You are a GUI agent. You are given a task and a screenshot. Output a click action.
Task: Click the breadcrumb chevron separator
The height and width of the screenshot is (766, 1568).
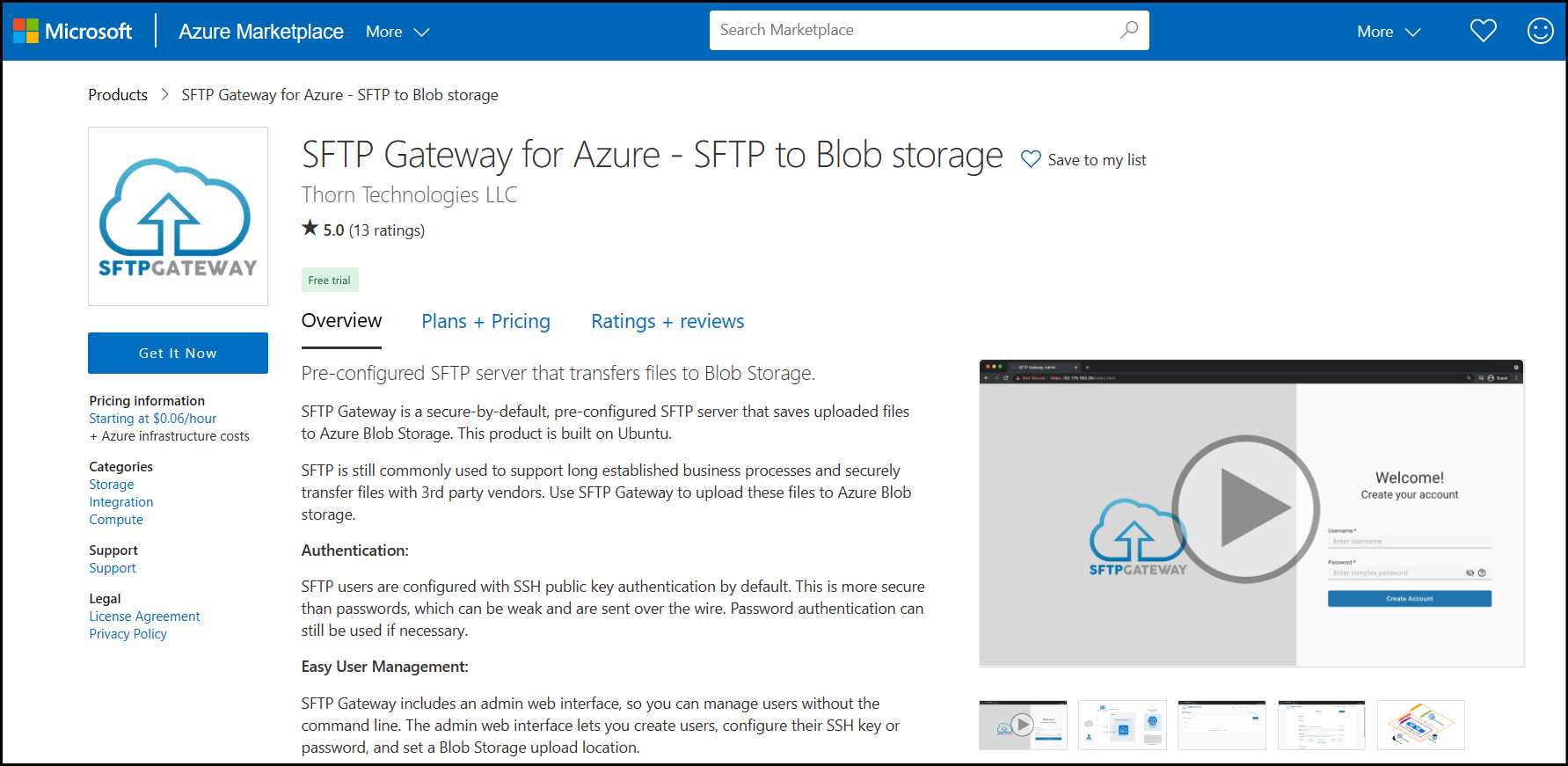tap(164, 95)
